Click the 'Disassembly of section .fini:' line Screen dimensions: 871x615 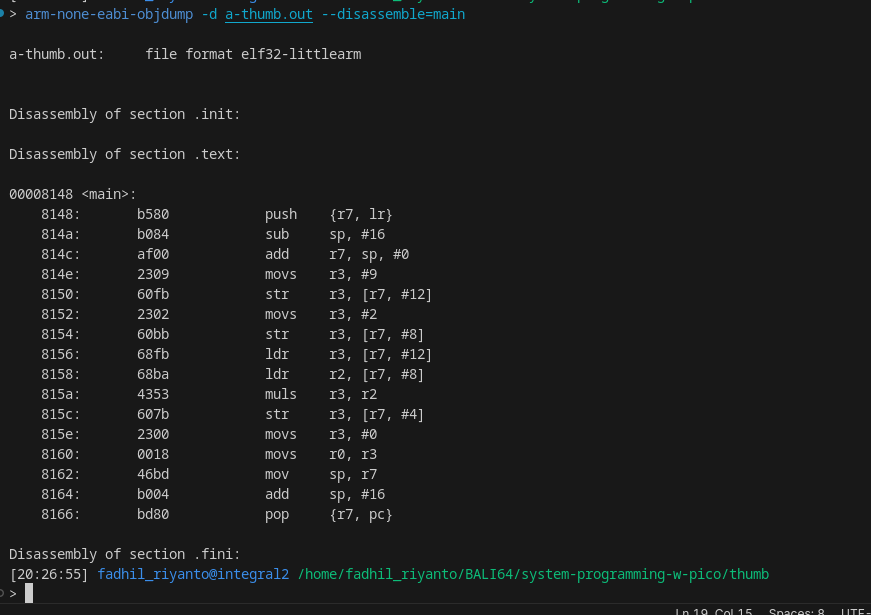(x=125, y=554)
